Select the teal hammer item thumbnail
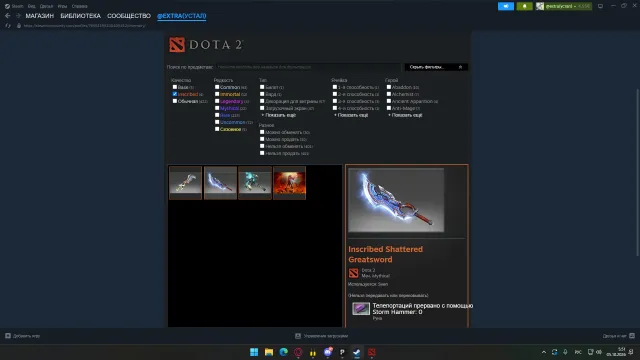 255,182
